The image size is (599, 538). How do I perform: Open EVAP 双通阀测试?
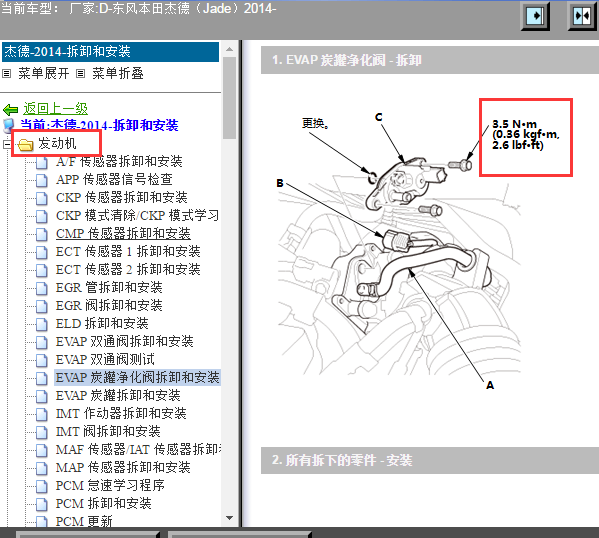pyautogui.click(x=105, y=360)
